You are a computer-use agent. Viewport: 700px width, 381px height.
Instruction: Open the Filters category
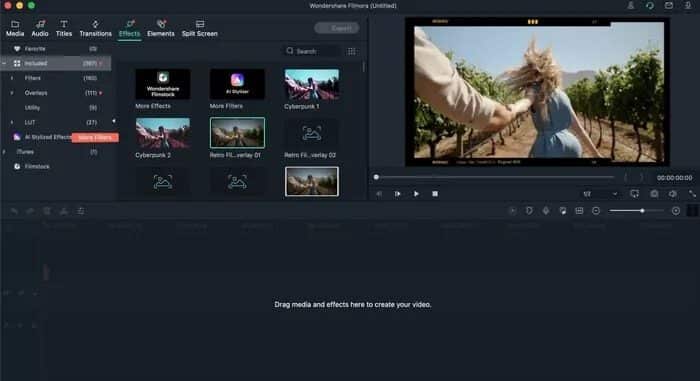coord(55,78)
